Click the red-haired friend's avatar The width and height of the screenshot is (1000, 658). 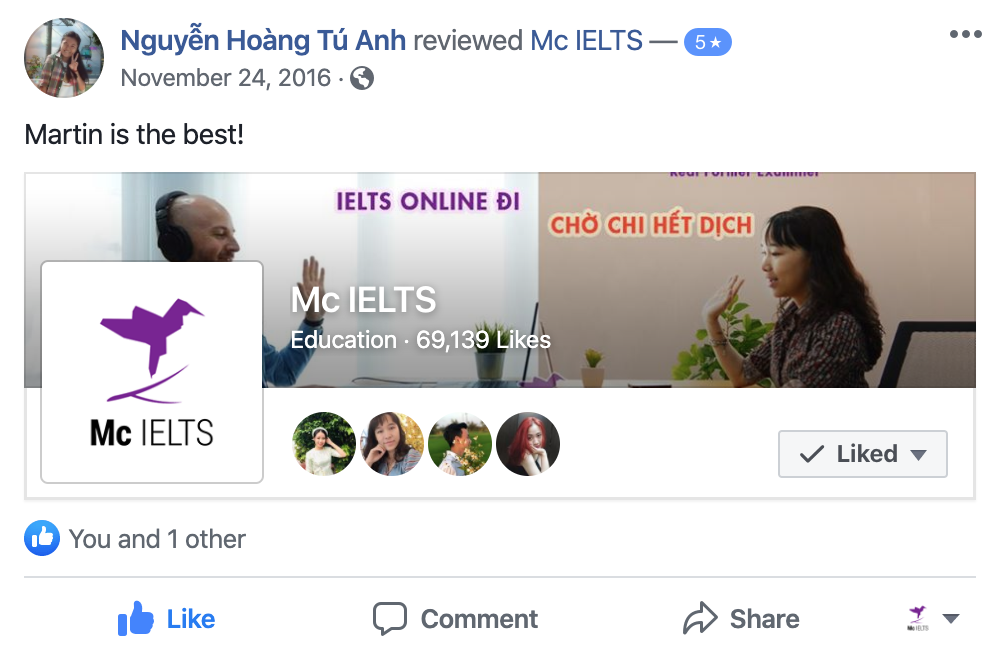528,444
